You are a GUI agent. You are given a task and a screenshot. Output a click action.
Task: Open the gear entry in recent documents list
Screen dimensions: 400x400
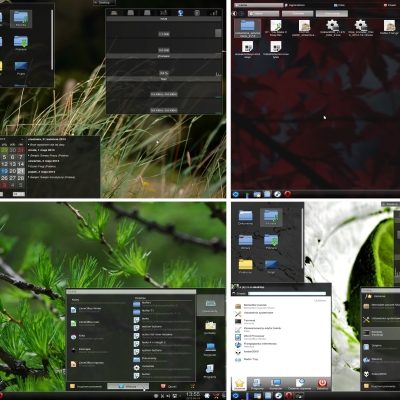[x=163, y=367]
